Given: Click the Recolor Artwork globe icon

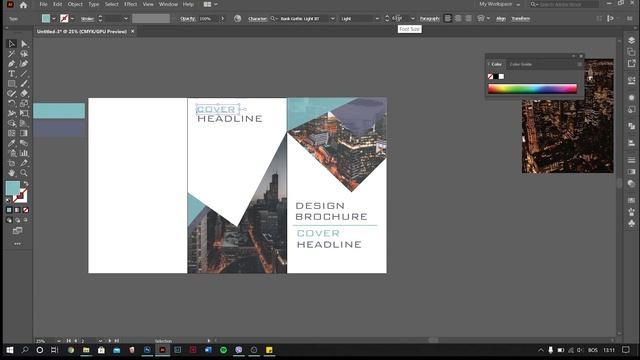Looking at the screenshot, I should click(x=237, y=18).
